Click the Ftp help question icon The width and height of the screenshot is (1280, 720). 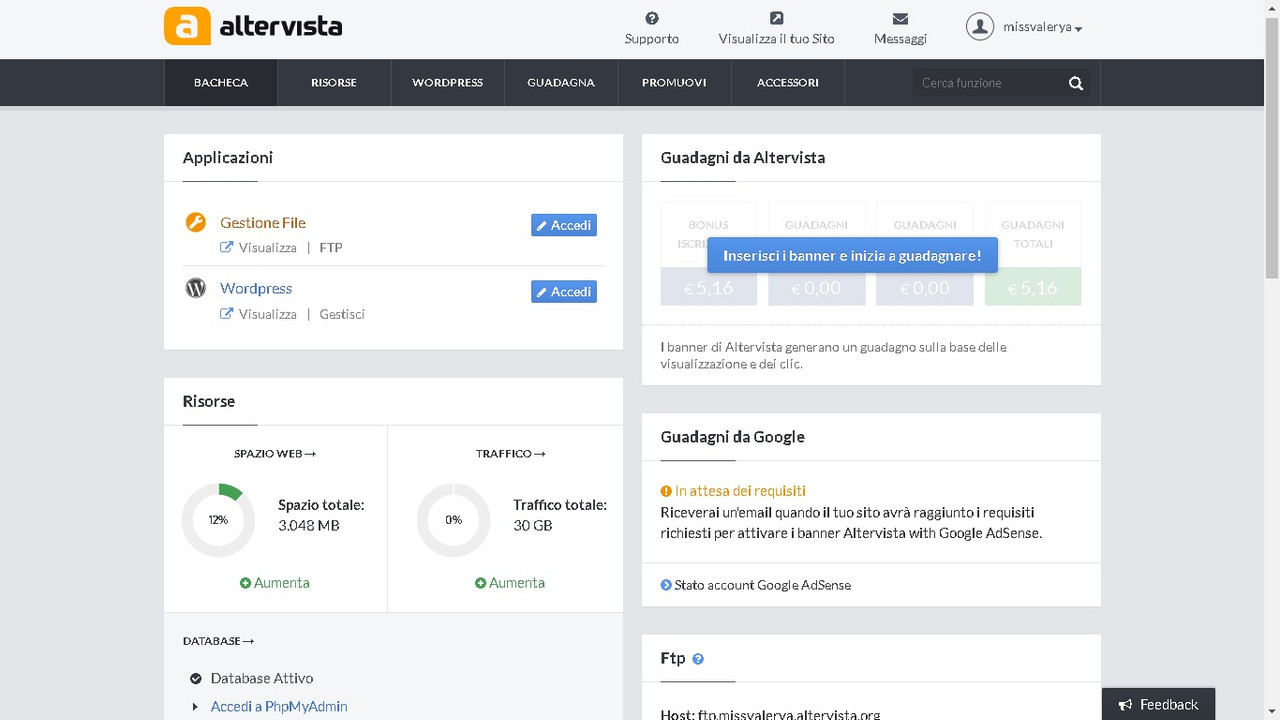[x=698, y=659]
